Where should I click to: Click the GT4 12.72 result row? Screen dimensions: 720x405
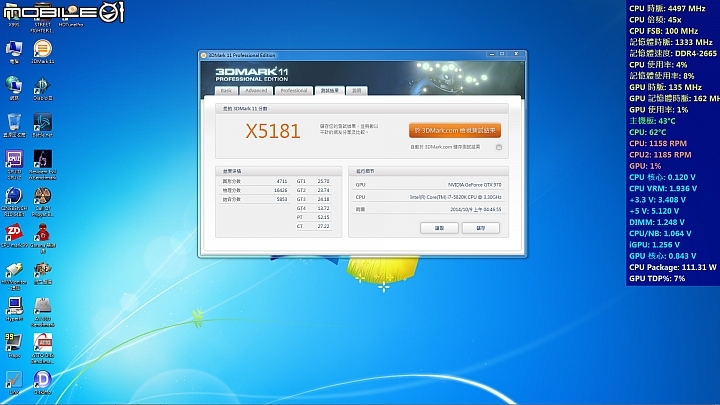click(313, 208)
